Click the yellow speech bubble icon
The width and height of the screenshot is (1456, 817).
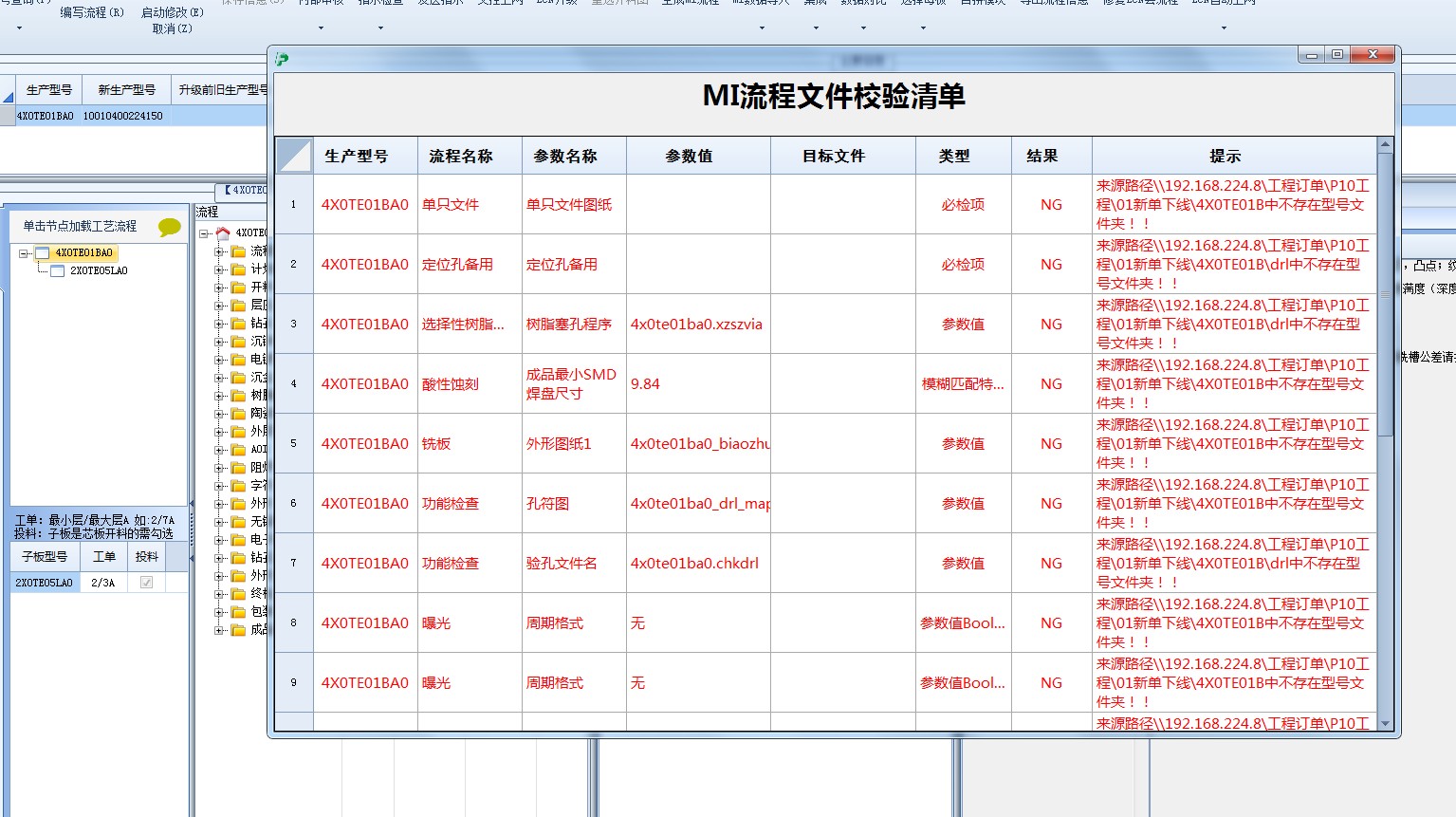(170, 227)
